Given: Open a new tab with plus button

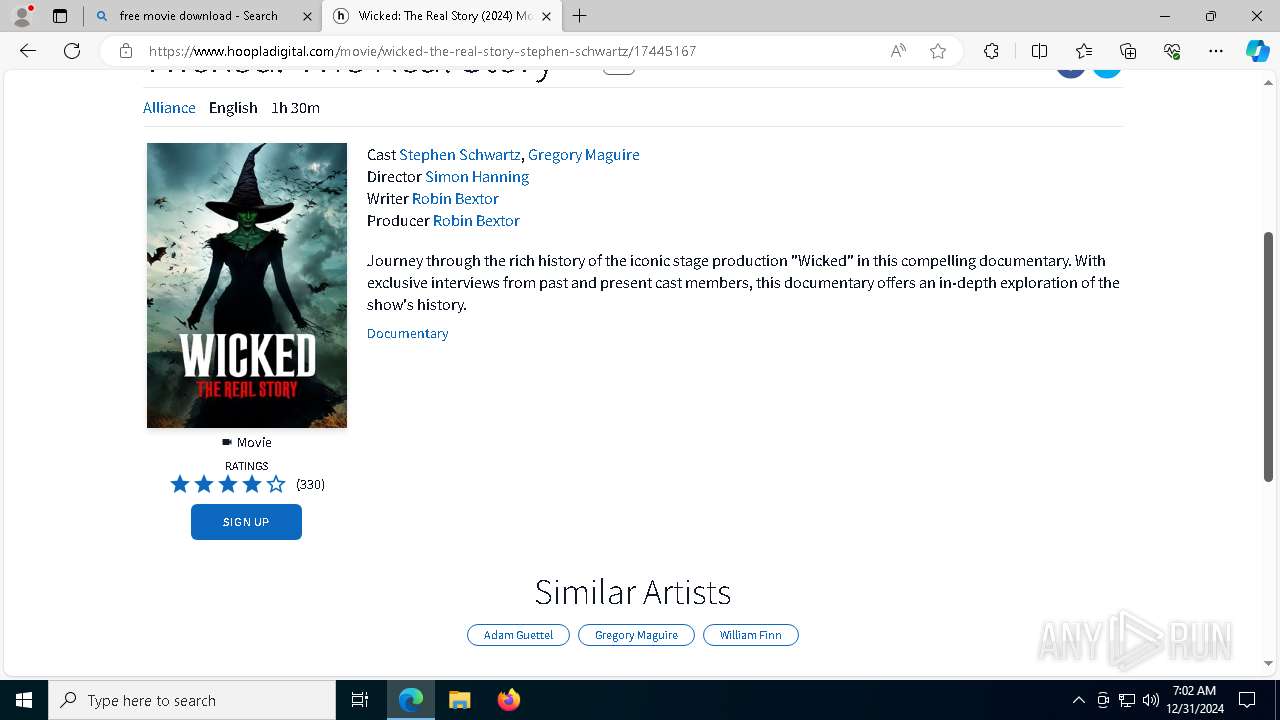Looking at the screenshot, I should 579,16.
